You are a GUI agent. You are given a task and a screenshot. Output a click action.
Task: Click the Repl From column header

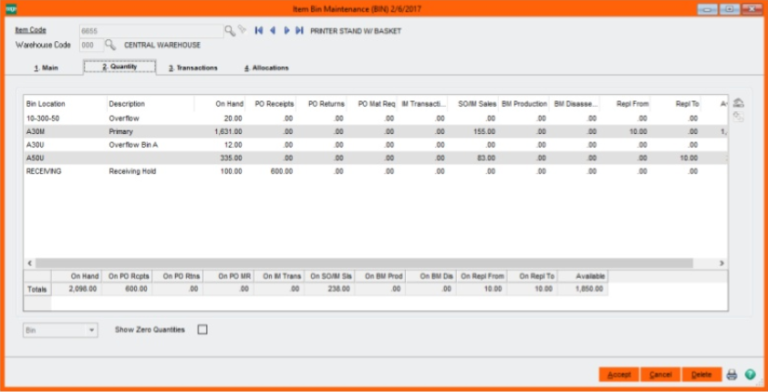tap(625, 104)
